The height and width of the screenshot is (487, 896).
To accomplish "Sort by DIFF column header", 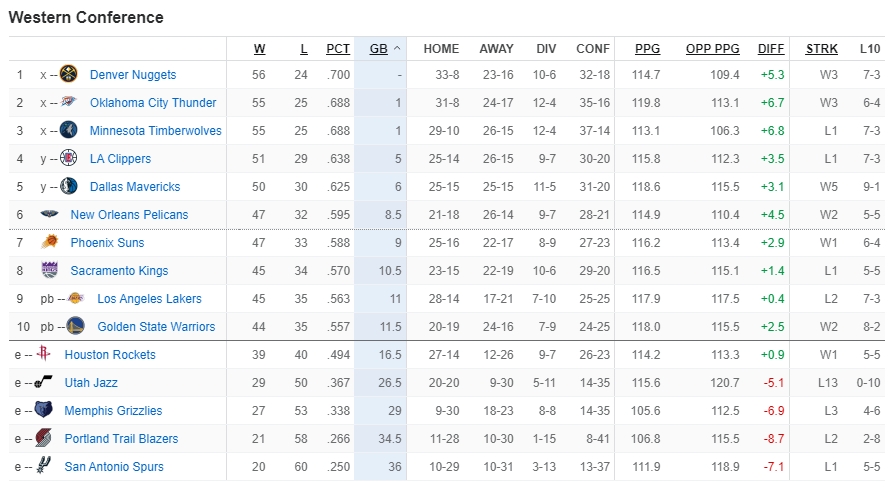I will [771, 48].
